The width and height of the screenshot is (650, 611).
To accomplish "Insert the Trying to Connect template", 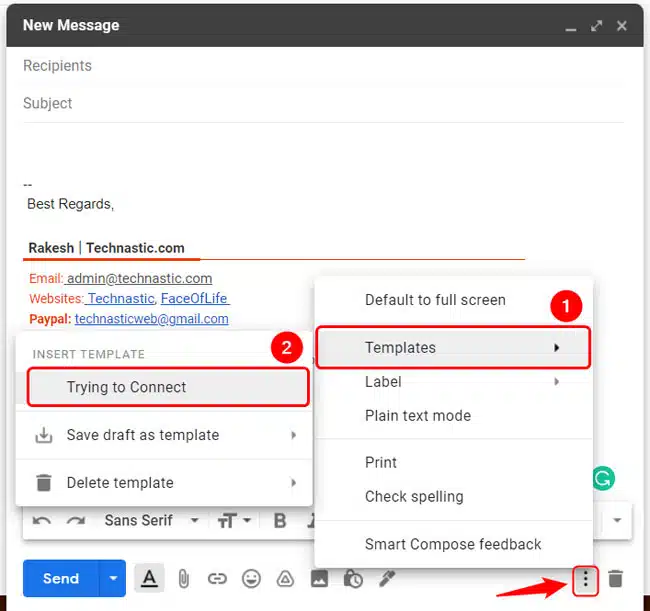I will [168, 387].
